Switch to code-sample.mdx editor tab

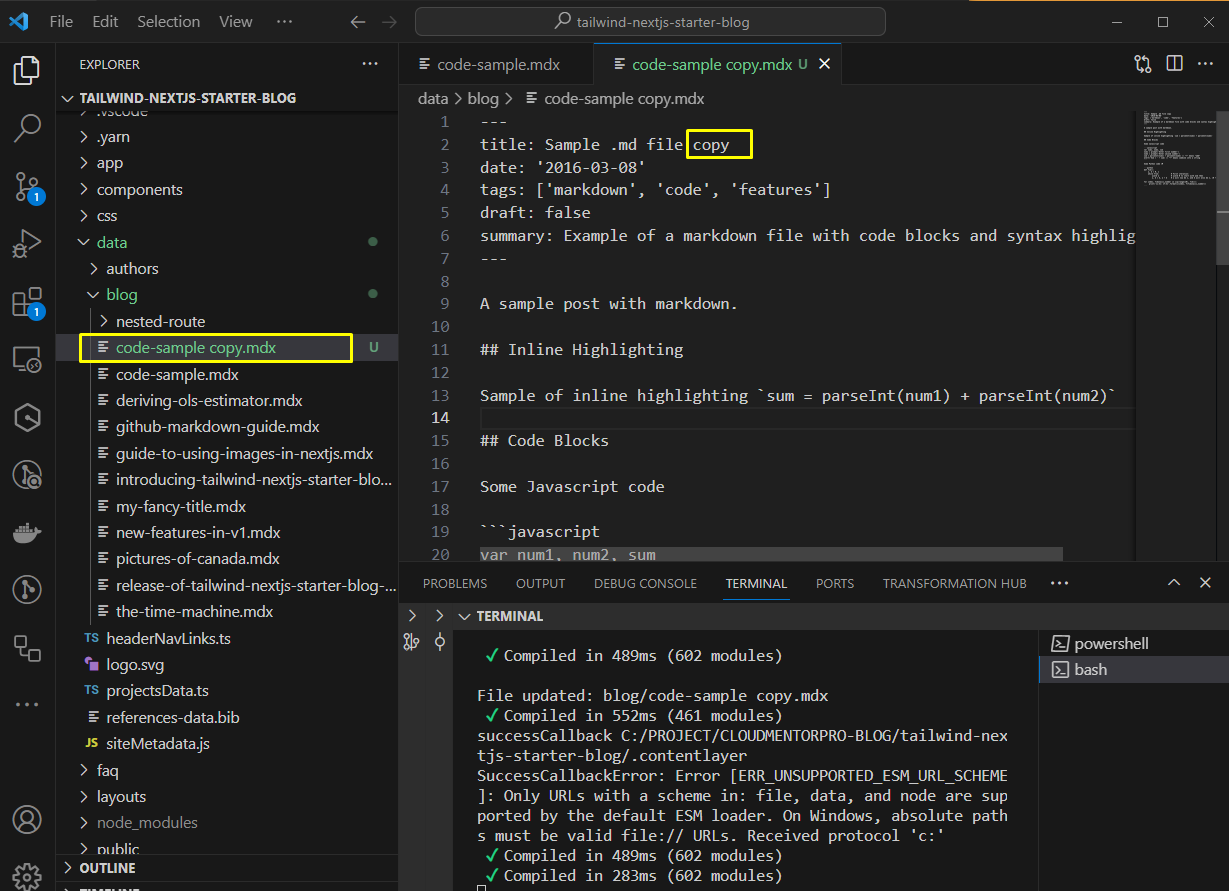pyautogui.click(x=497, y=64)
